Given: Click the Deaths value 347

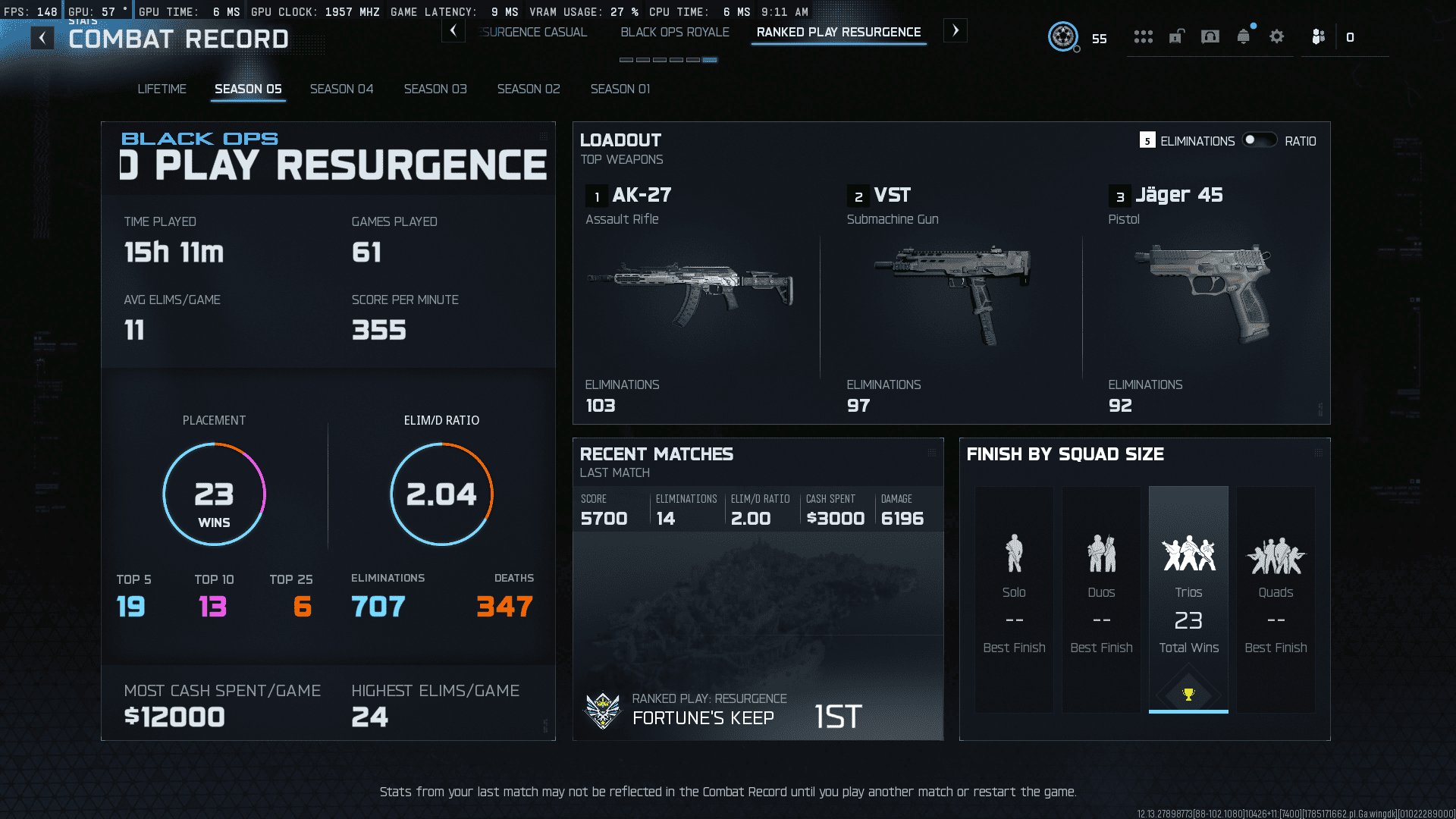Looking at the screenshot, I should pyautogui.click(x=505, y=606).
